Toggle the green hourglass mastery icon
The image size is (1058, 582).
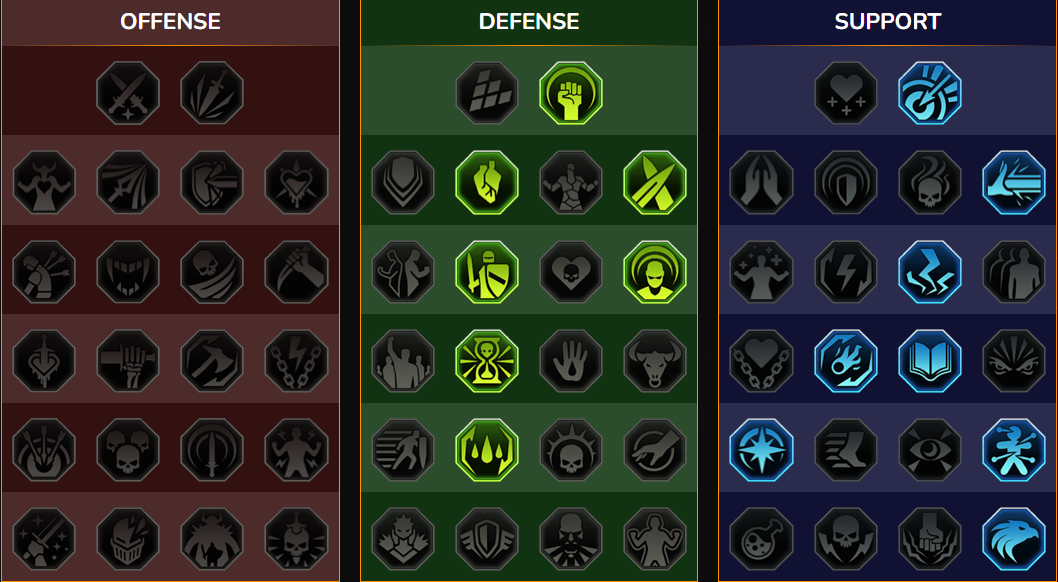(x=487, y=361)
